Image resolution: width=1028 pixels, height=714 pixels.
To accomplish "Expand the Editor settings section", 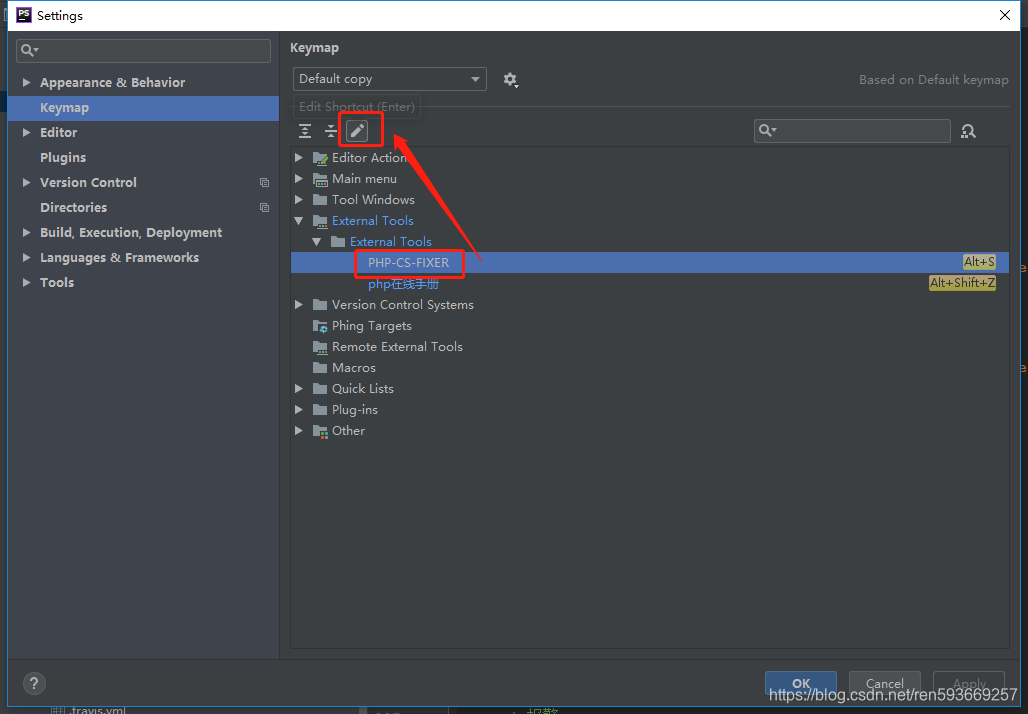I will pos(26,132).
